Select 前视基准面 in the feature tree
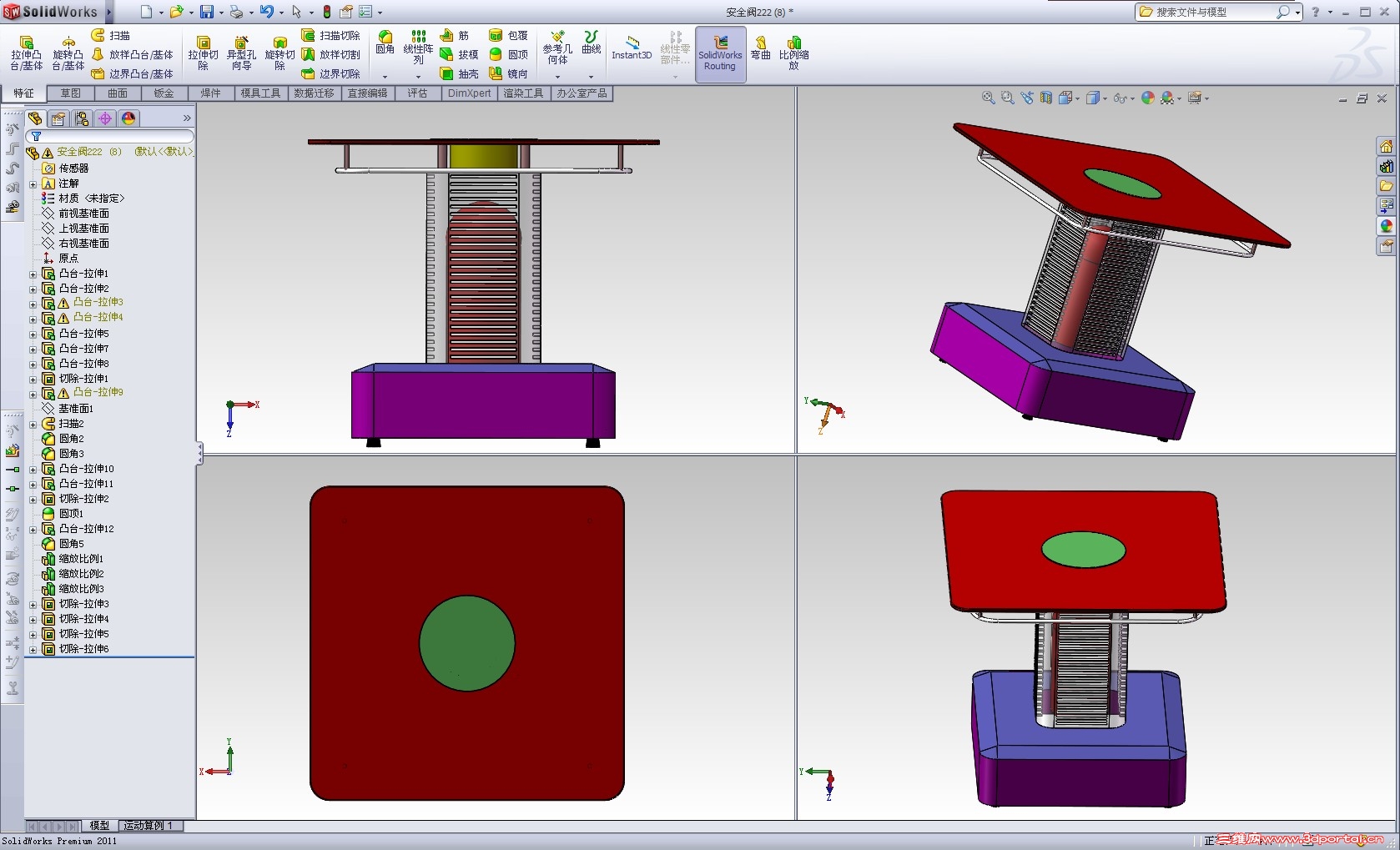Viewport: 1400px width, 850px height. pyautogui.click(x=83, y=214)
